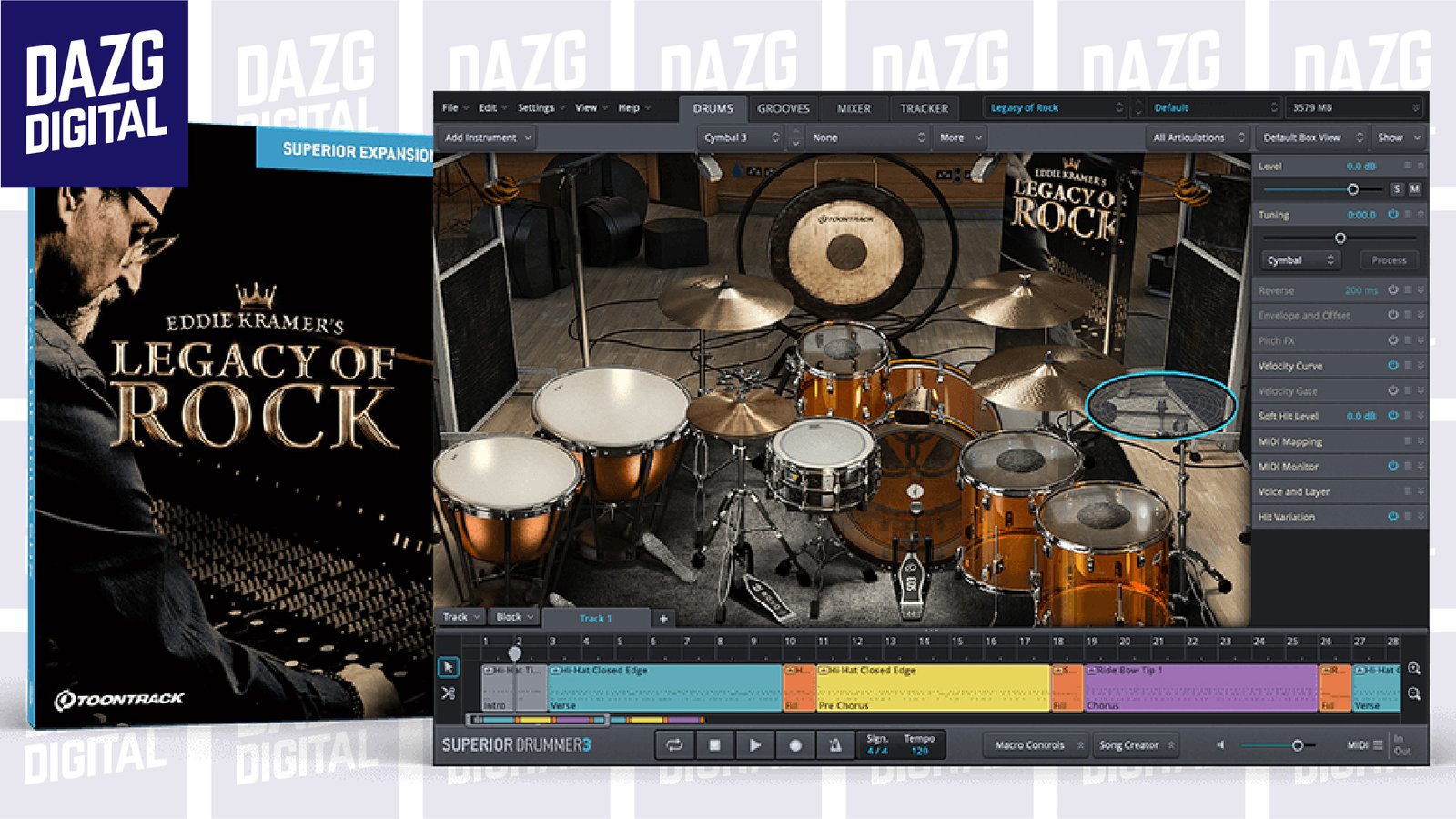
Task: Open the Default preset dropdown
Action: (x=1214, y=107)
